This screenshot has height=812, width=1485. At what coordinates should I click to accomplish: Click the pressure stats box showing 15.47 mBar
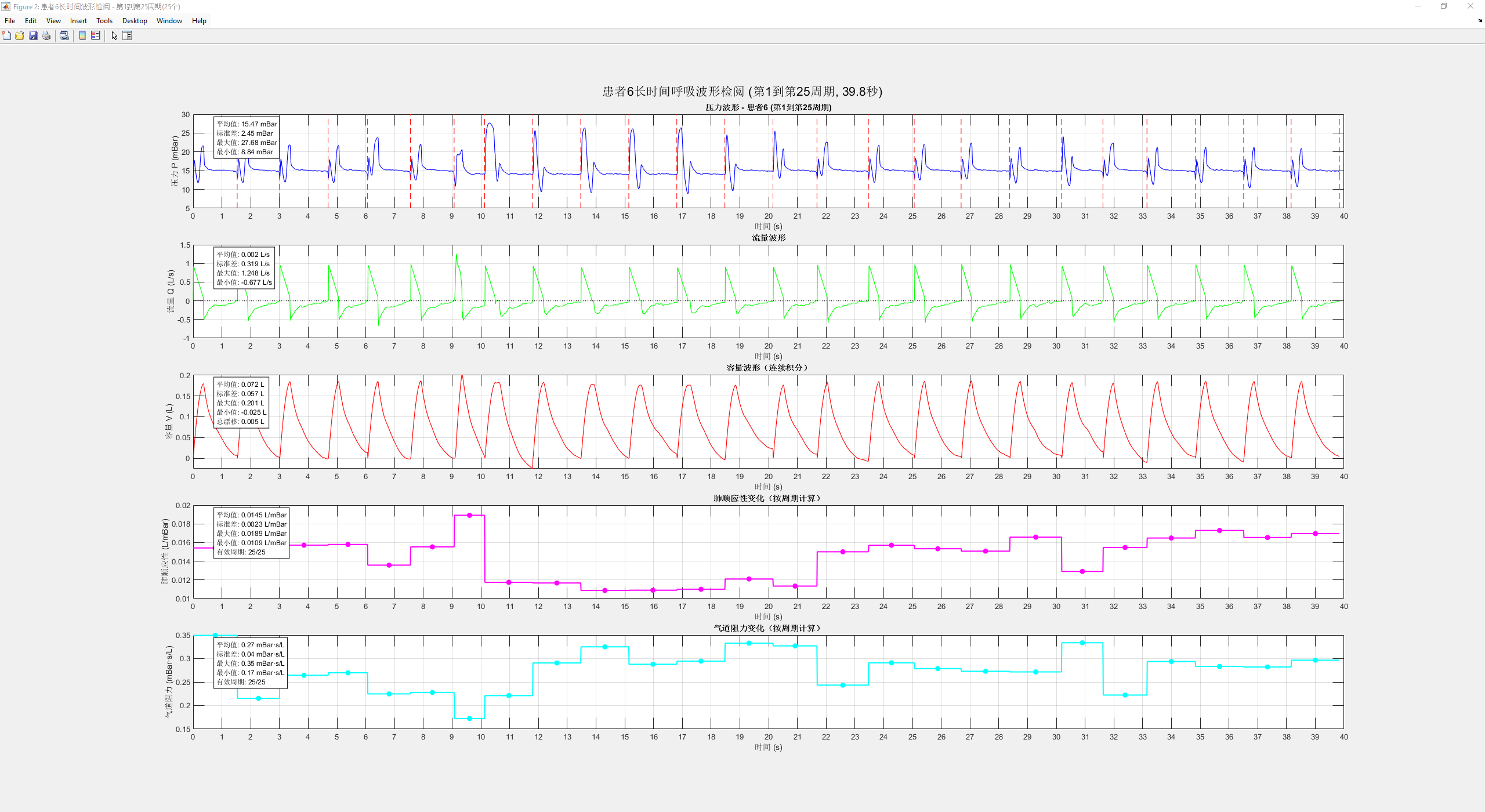[247, 137]
